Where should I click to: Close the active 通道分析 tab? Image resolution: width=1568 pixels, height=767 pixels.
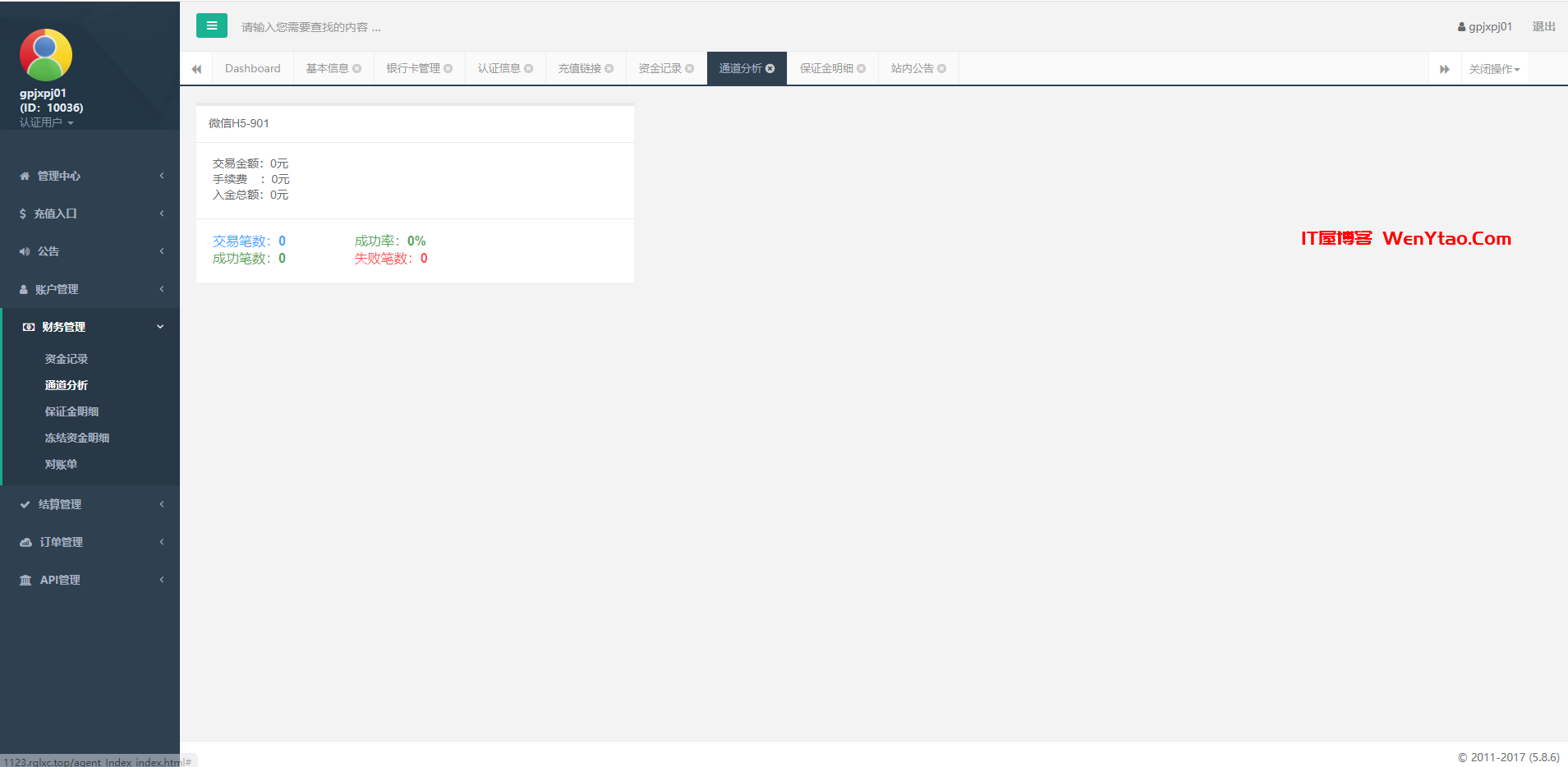click(x=770, y=68)
